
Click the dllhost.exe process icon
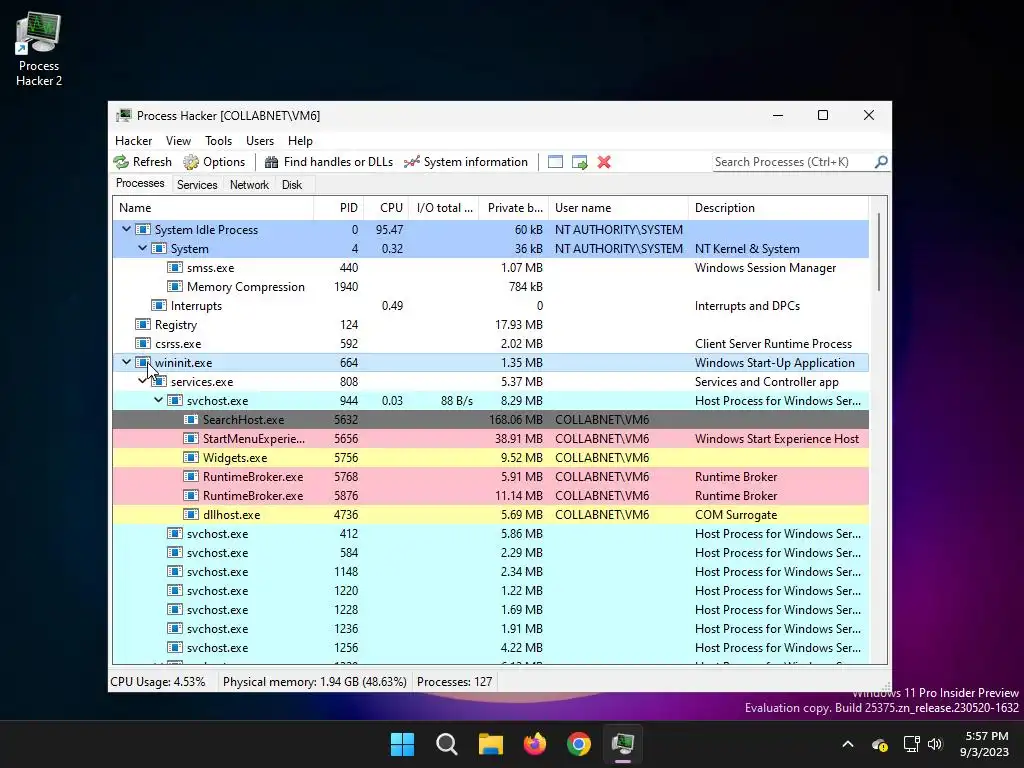tap(191, 515)
